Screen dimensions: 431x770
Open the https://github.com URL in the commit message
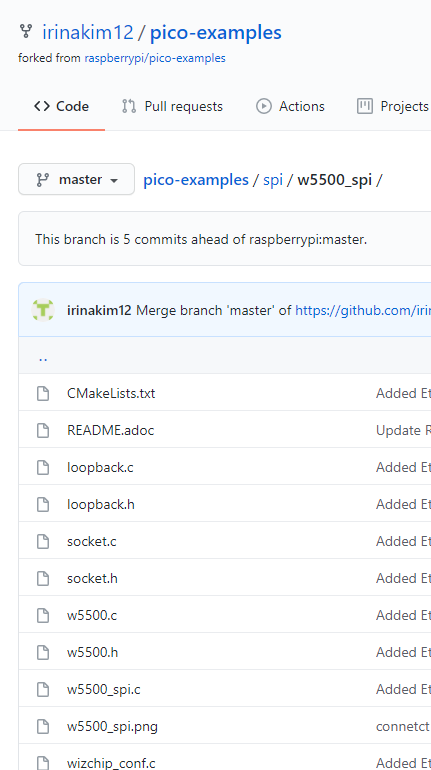(363, 310)
